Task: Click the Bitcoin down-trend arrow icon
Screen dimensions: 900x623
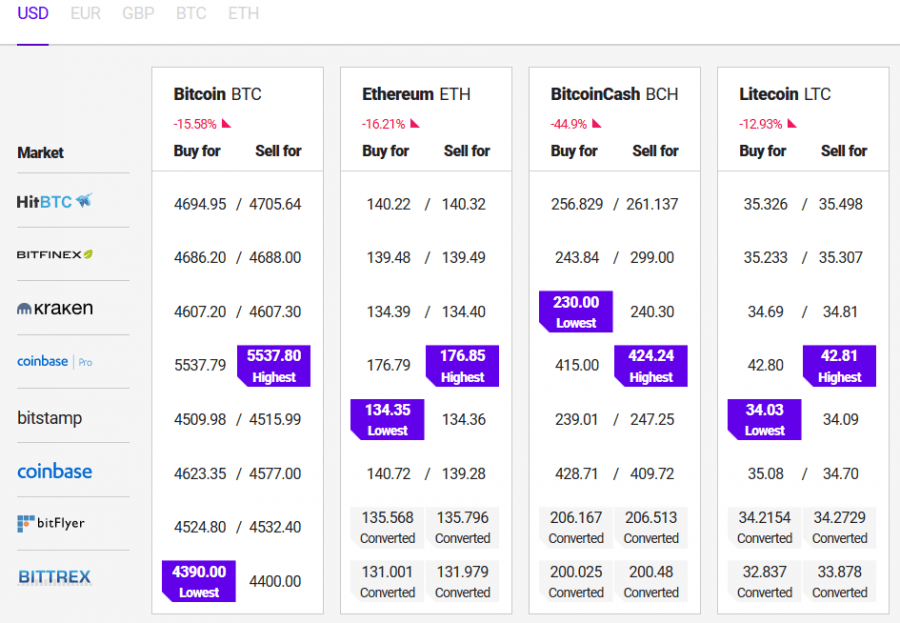Action: point(226,123)
